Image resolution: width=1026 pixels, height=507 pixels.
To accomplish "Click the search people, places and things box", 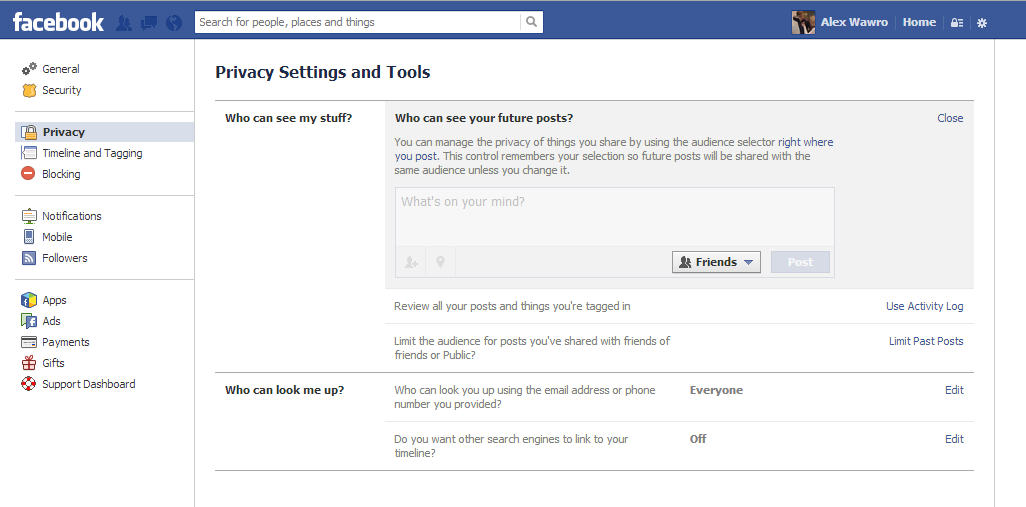I will click(358, 22).
